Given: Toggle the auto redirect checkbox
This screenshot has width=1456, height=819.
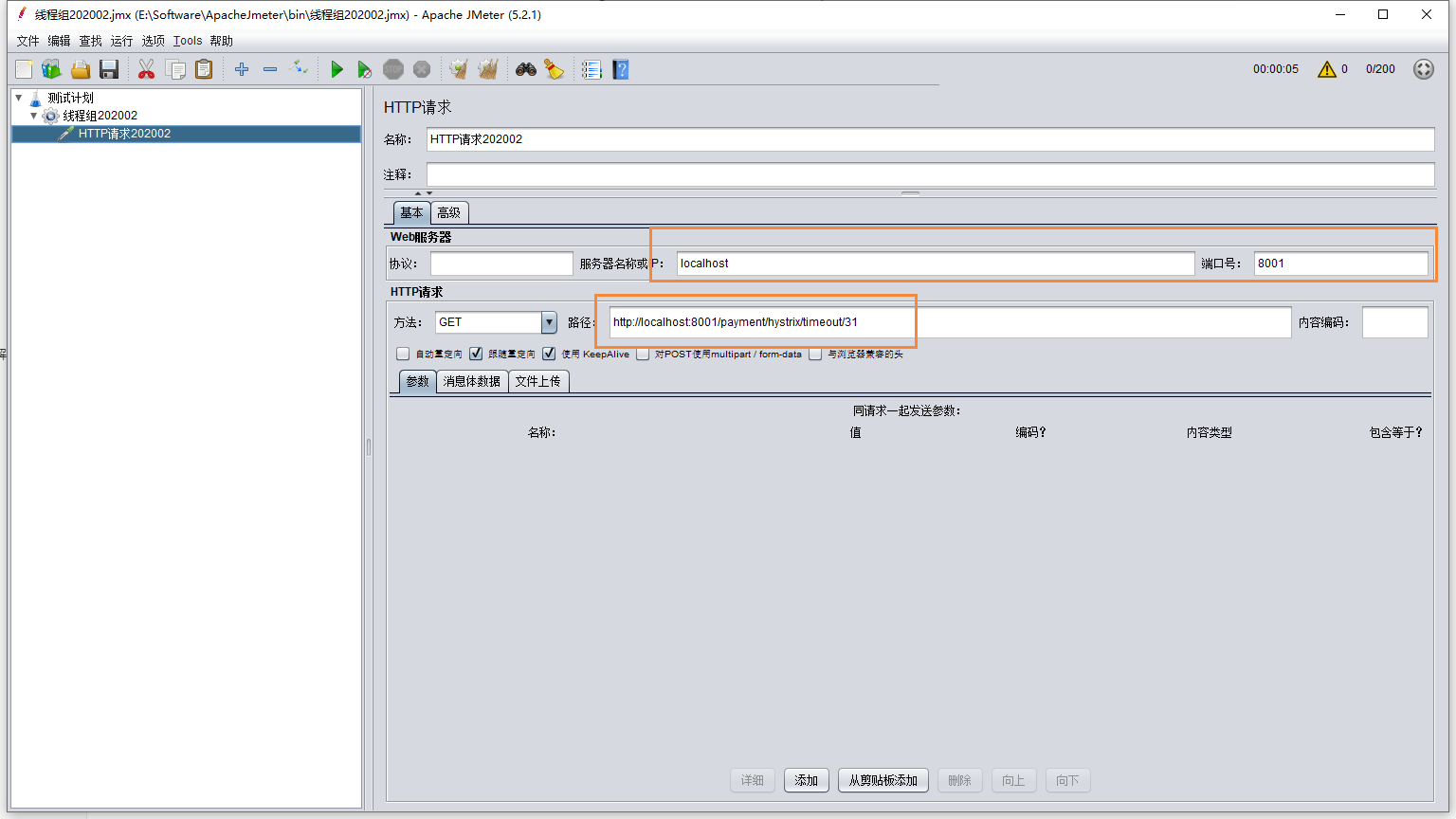Looking at the screenshot, I should (x=403, y=354).
